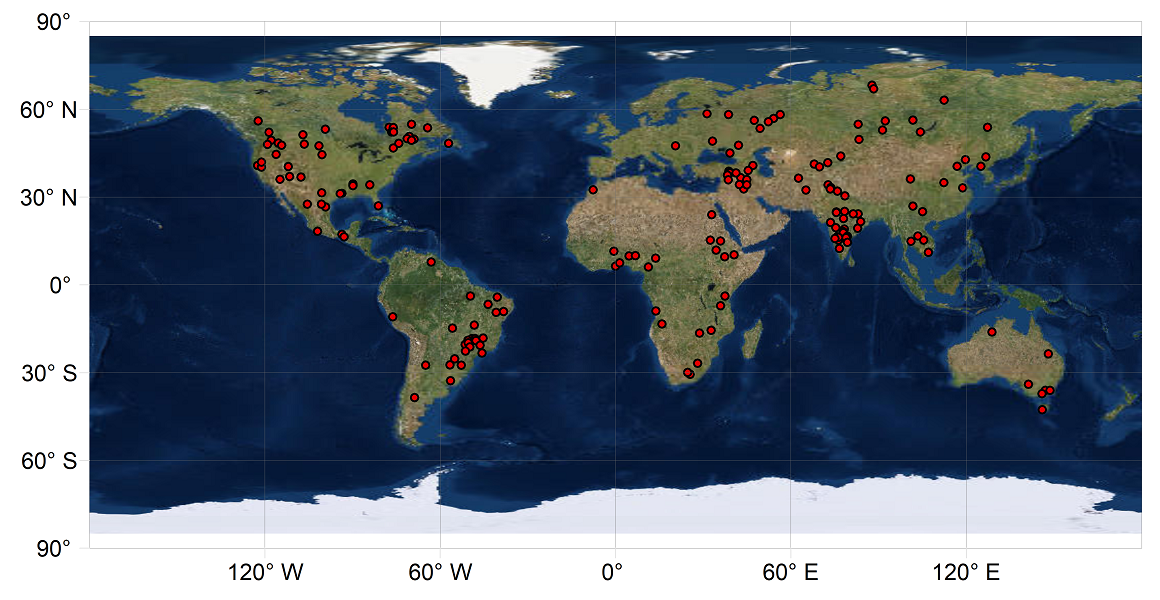Select the 120° W longitude label

(267, 573)
